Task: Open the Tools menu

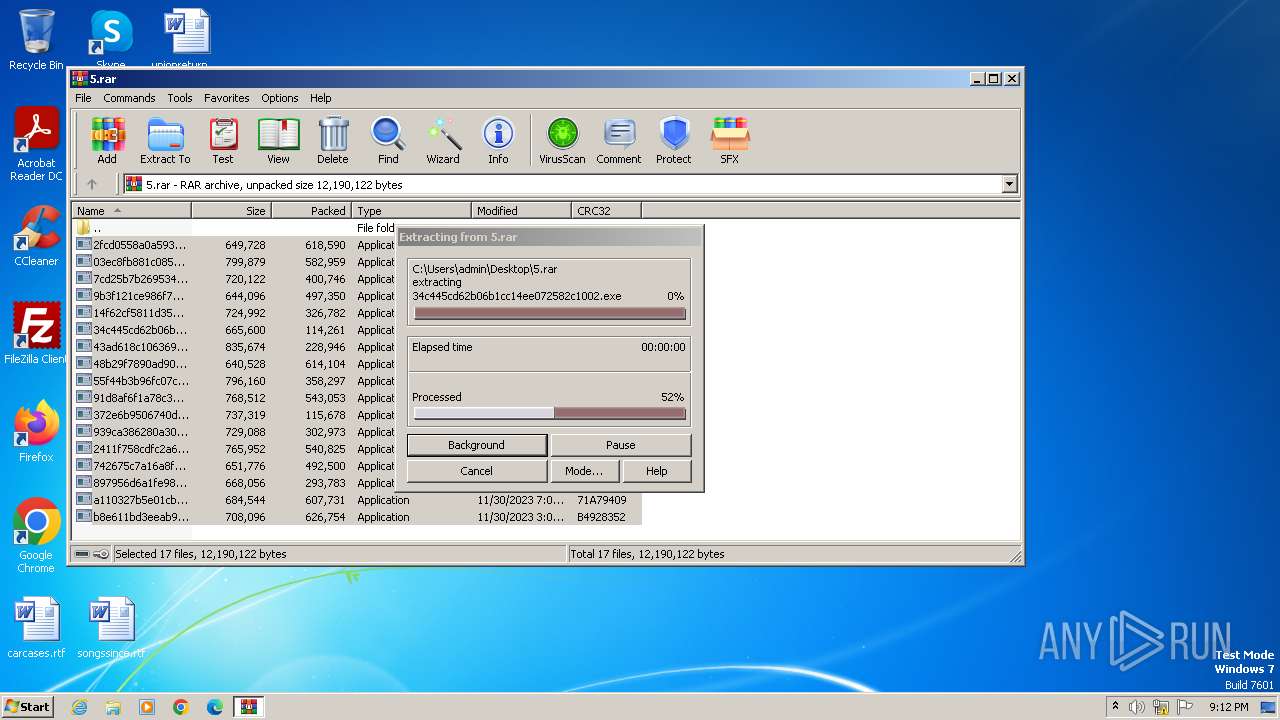Action: (180, 98)
